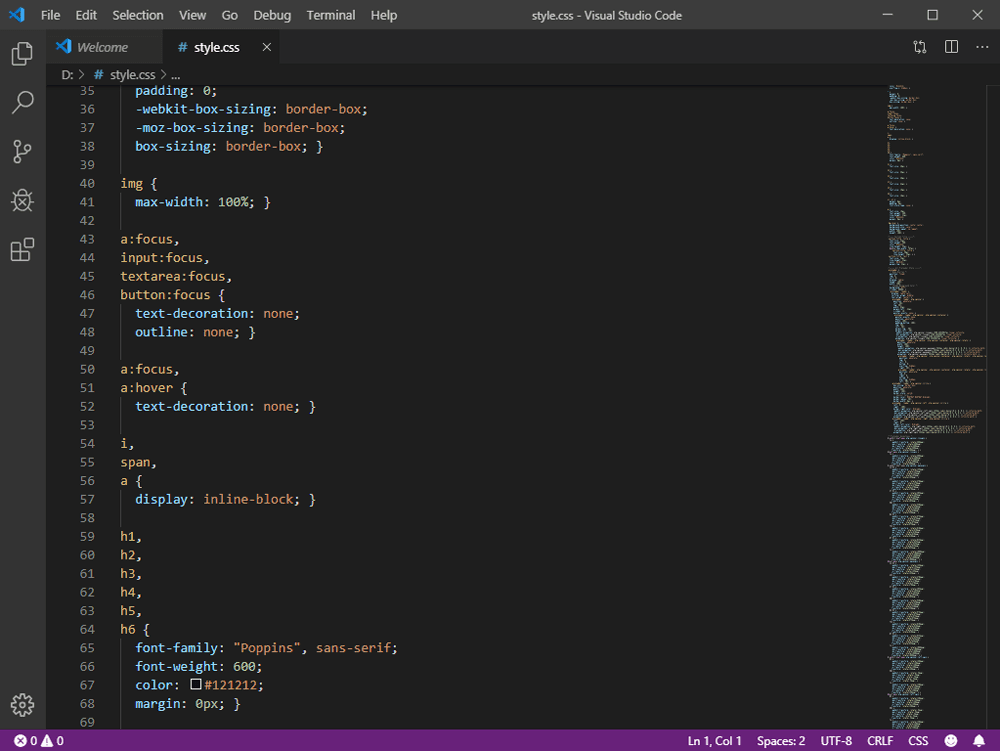Open the More Actions ellipsis menu
Screen dimensions: 1000x751
pyautogui.click(x=982, y=47)
